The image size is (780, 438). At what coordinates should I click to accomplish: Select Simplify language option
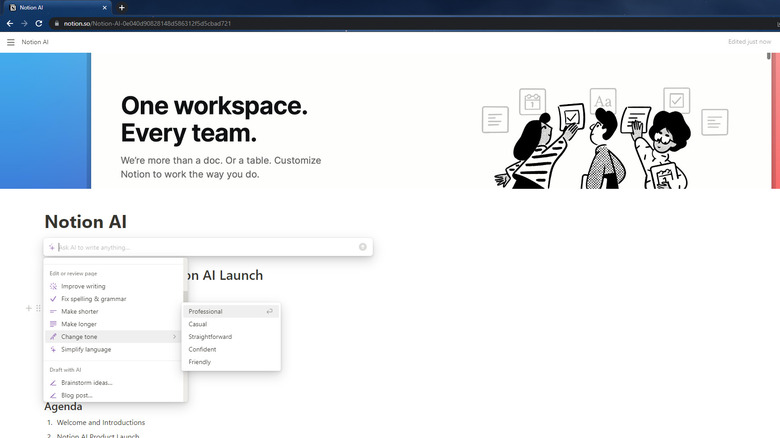112,349
